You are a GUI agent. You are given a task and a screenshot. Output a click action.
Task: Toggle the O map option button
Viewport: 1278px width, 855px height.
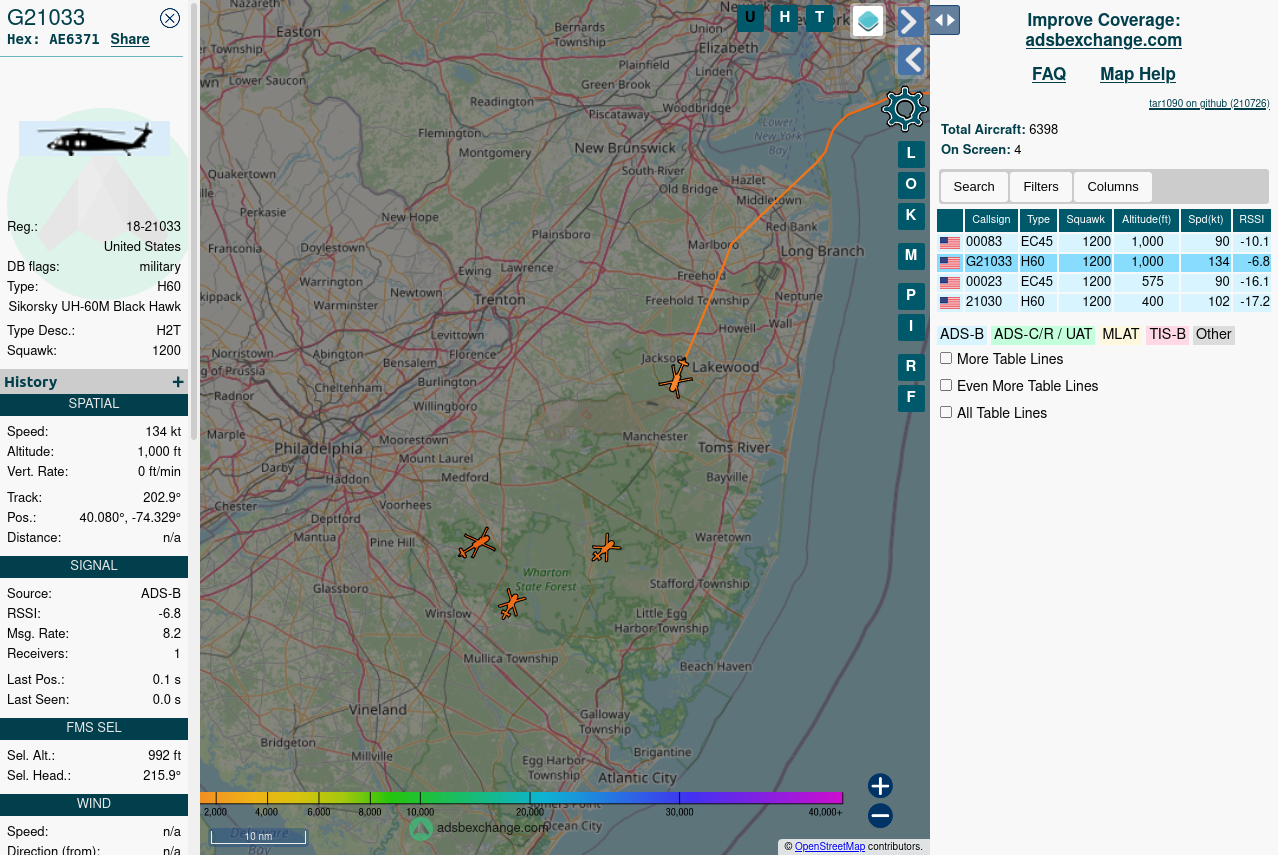911,184
